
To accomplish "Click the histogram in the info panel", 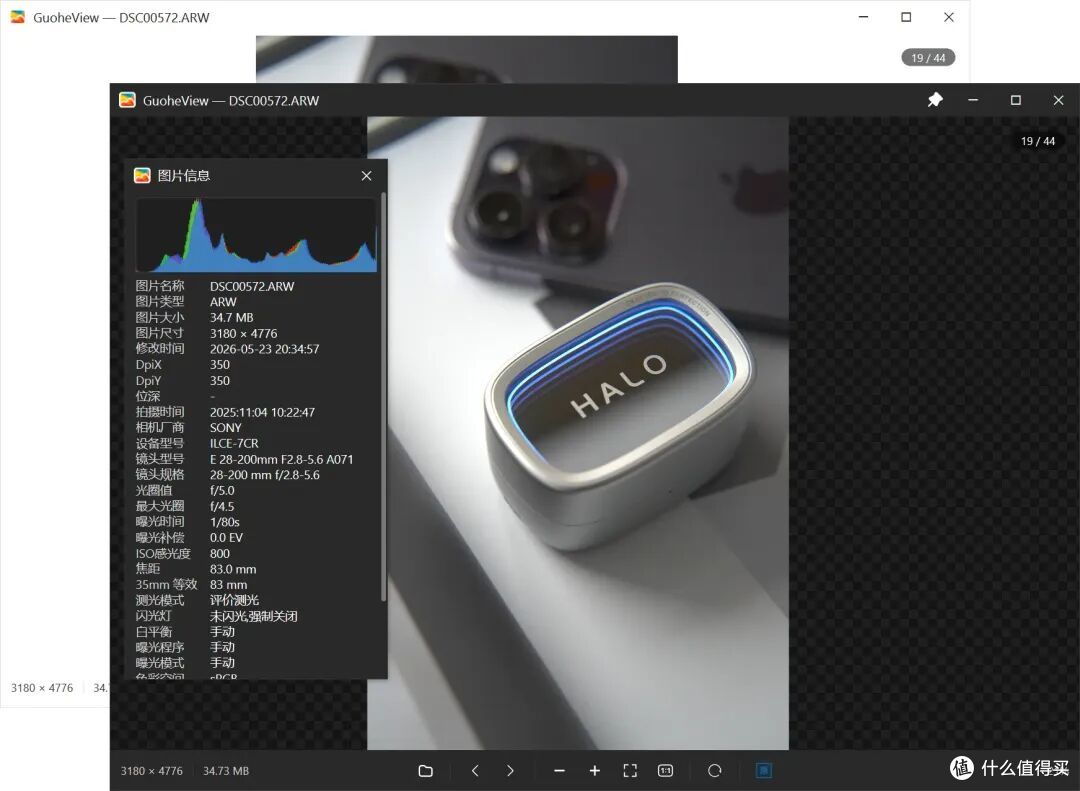I will point(256,234).
